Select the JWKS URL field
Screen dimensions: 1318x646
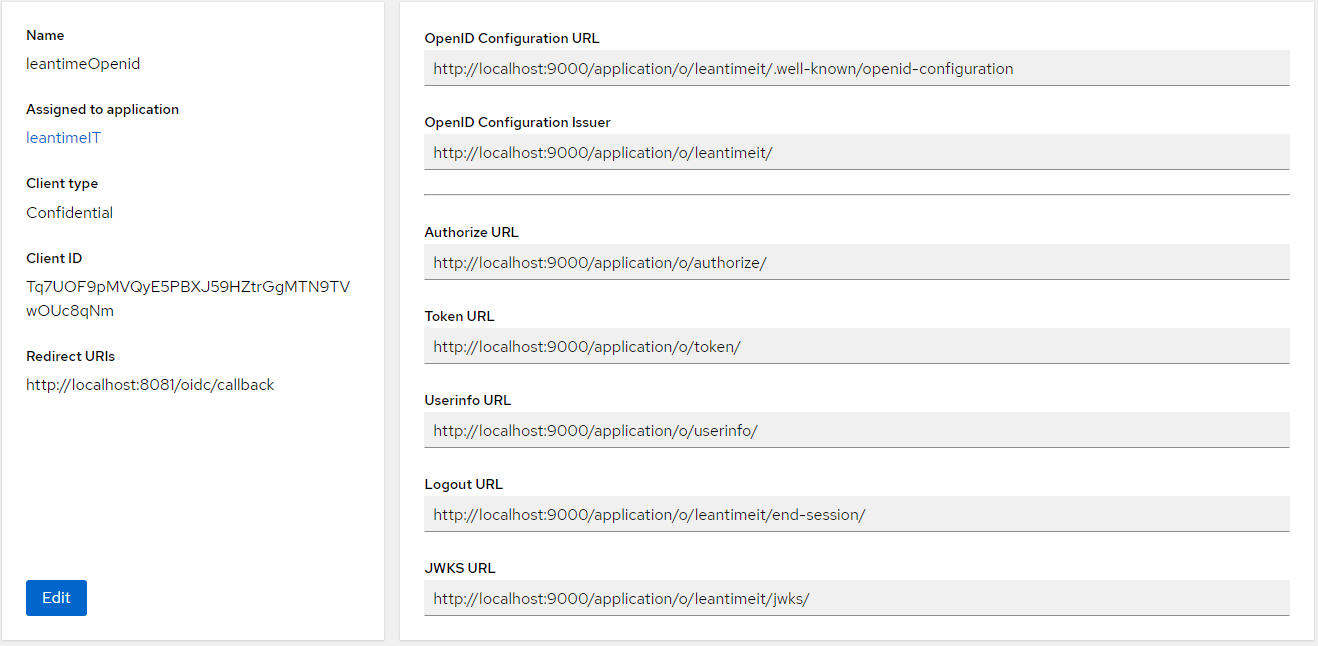pos(855,598)
